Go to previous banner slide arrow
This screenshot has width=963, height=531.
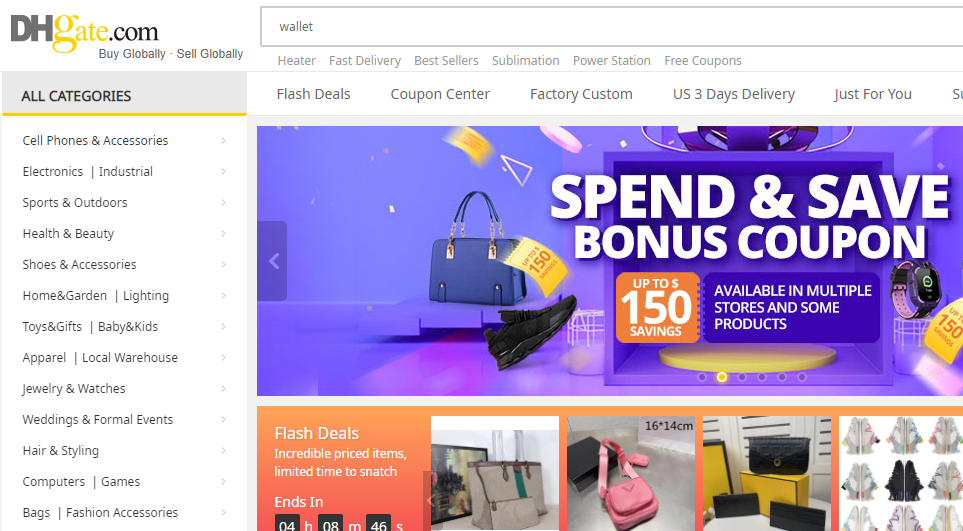point(273,262)
